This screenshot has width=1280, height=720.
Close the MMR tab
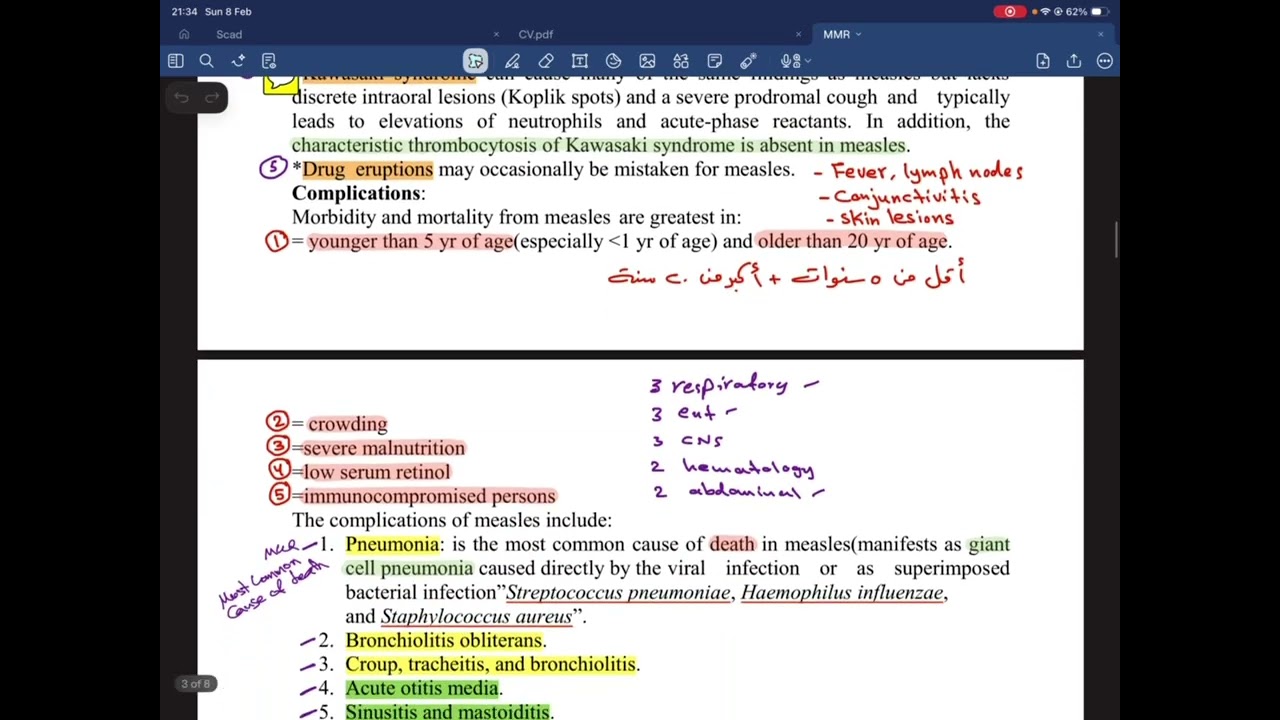[1100, 34]
